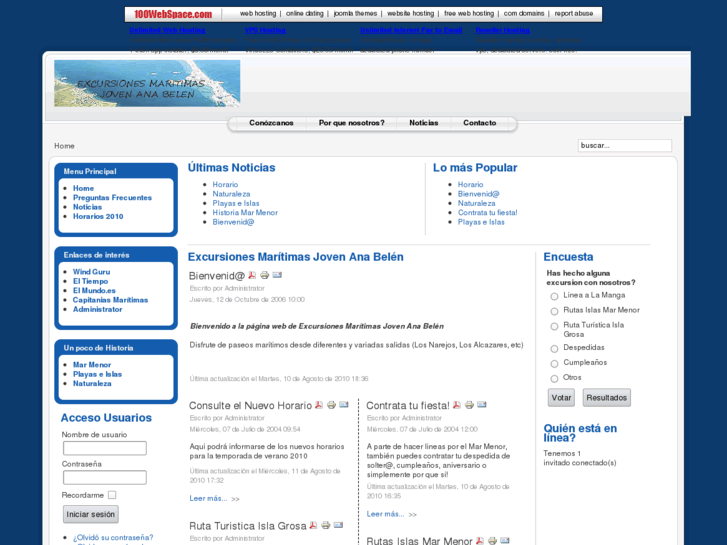Select Línea a La Manga poll option
The height and width of the screenshot is (545, 727).
554,296
